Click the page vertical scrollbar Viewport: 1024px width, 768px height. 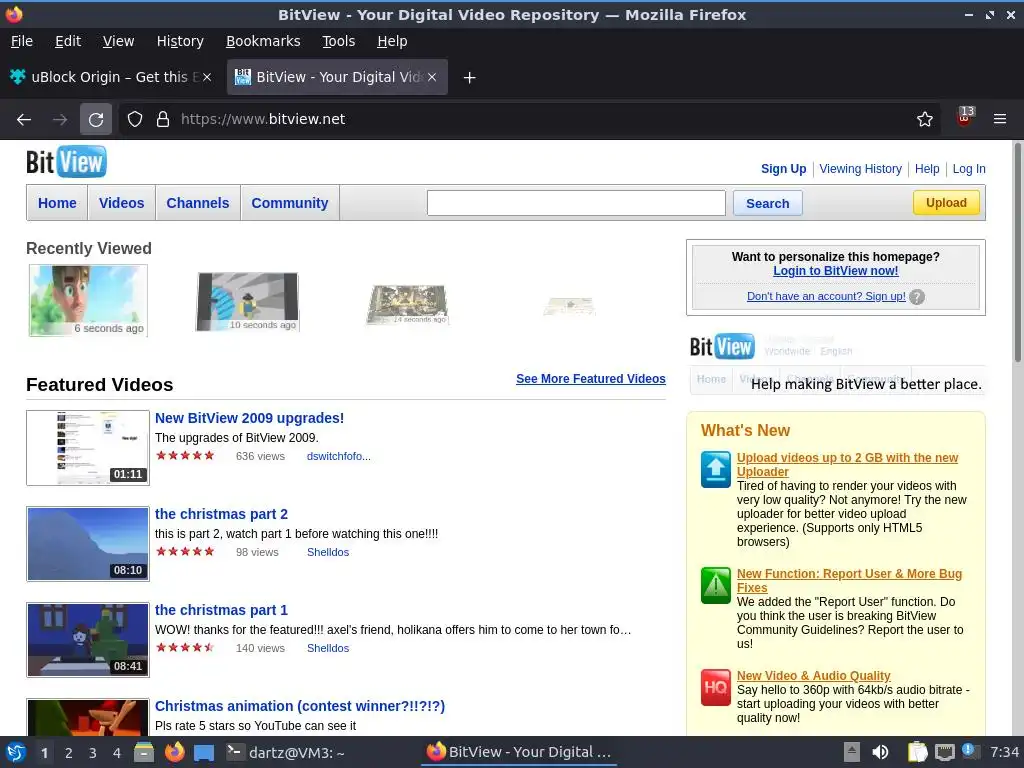click(x=1017, y=252)
